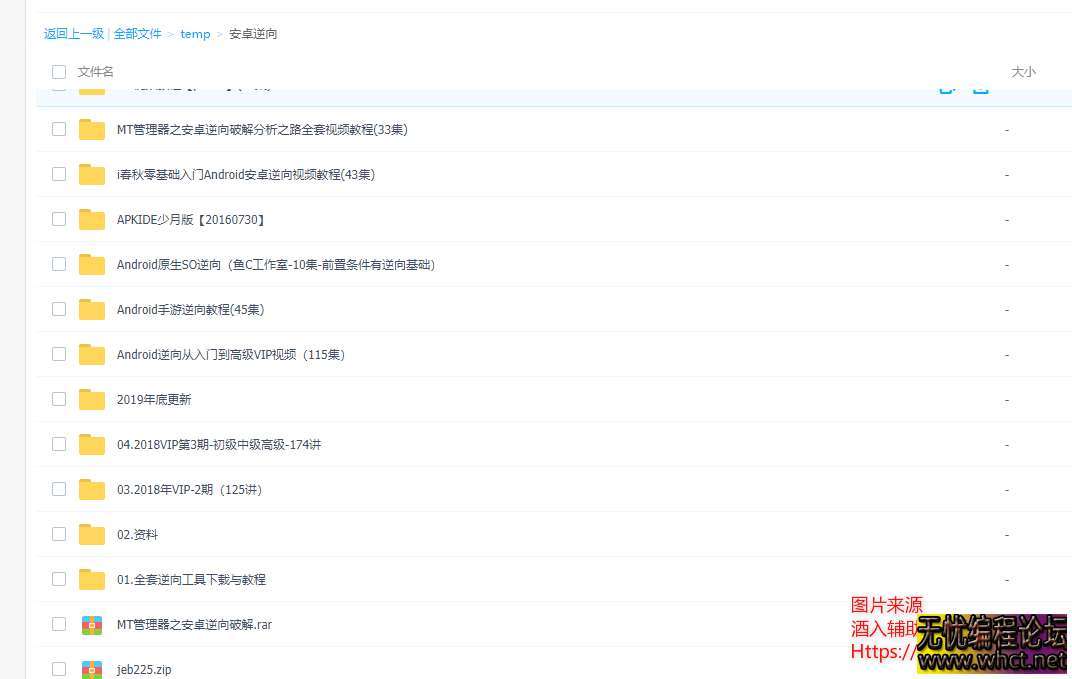Screen dimensions: 1072x679
Task: Check the Android逆向从入门到高级VIP视频 checkbox
Action: pyautogui.click(x=58, y=354)
